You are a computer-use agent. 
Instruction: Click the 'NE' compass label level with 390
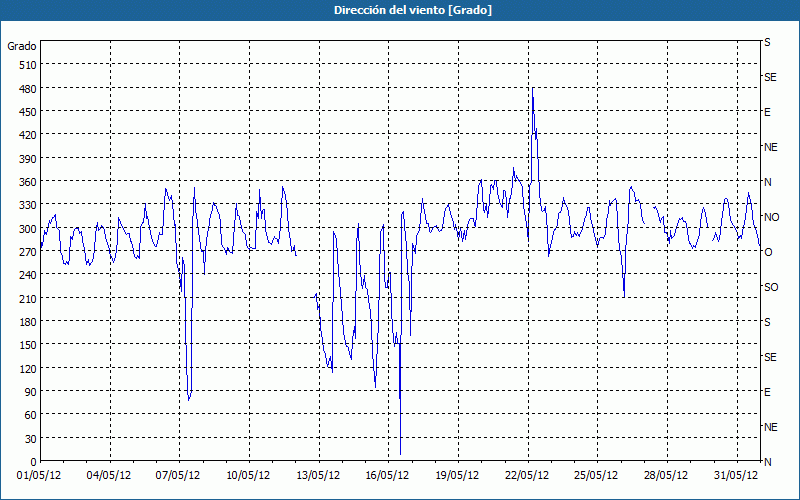(771, 147)
